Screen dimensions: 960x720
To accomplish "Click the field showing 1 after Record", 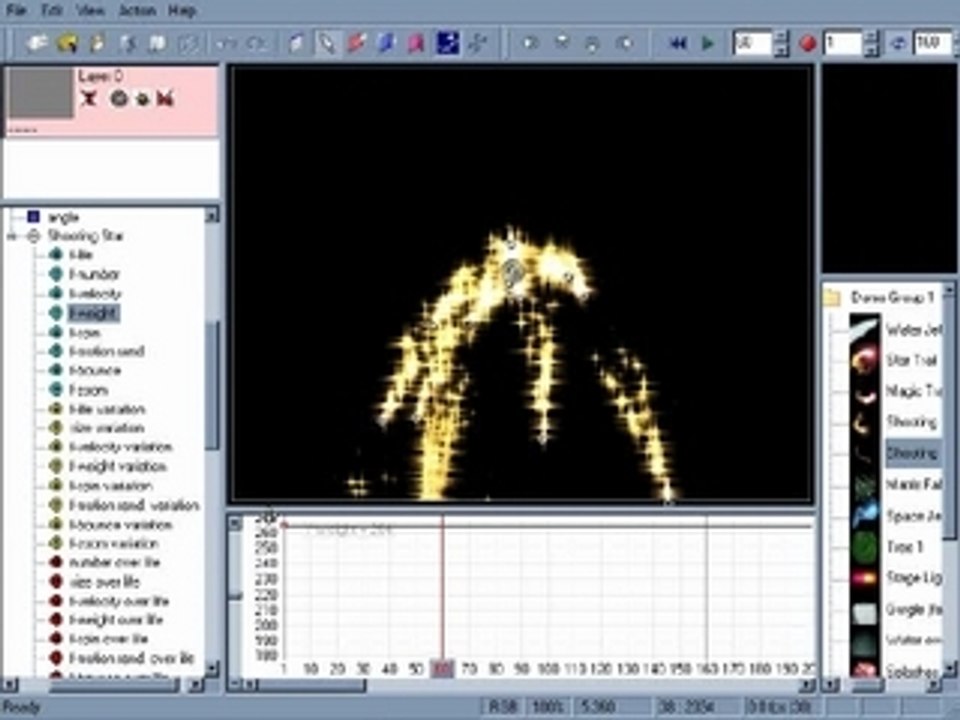I will [842, 43].
